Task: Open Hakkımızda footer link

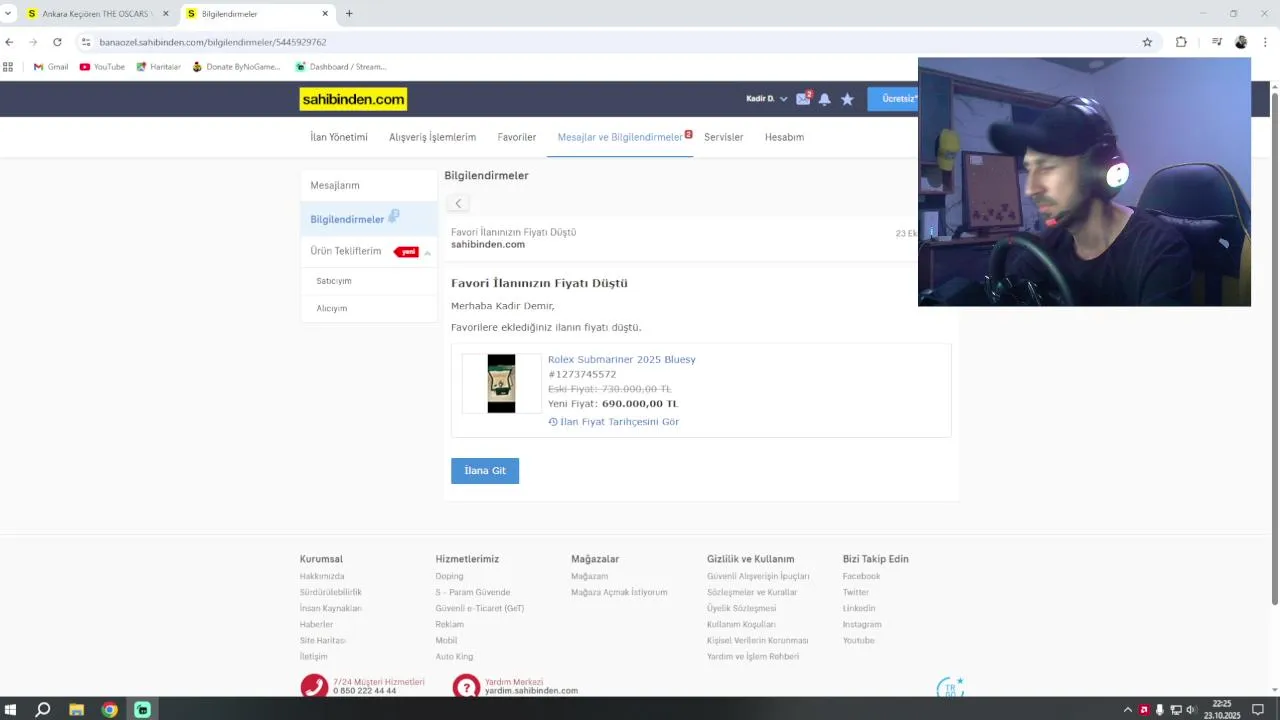Action: [322, 576]
